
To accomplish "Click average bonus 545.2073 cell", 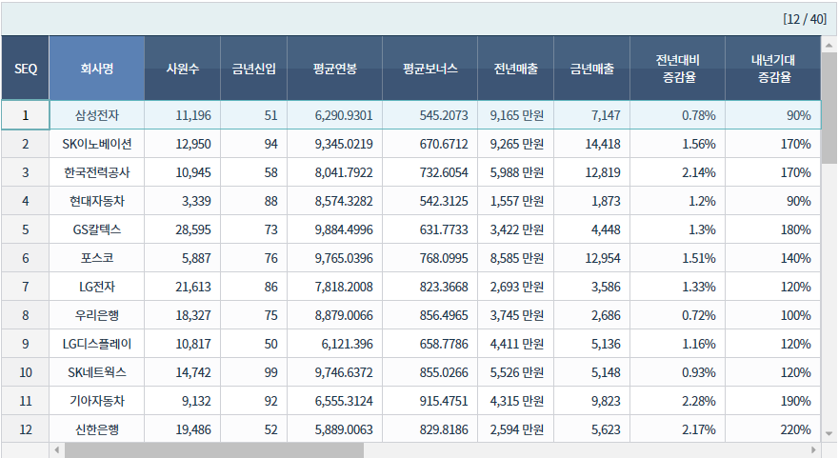I will pyautogui.click(x=430, y=115).
